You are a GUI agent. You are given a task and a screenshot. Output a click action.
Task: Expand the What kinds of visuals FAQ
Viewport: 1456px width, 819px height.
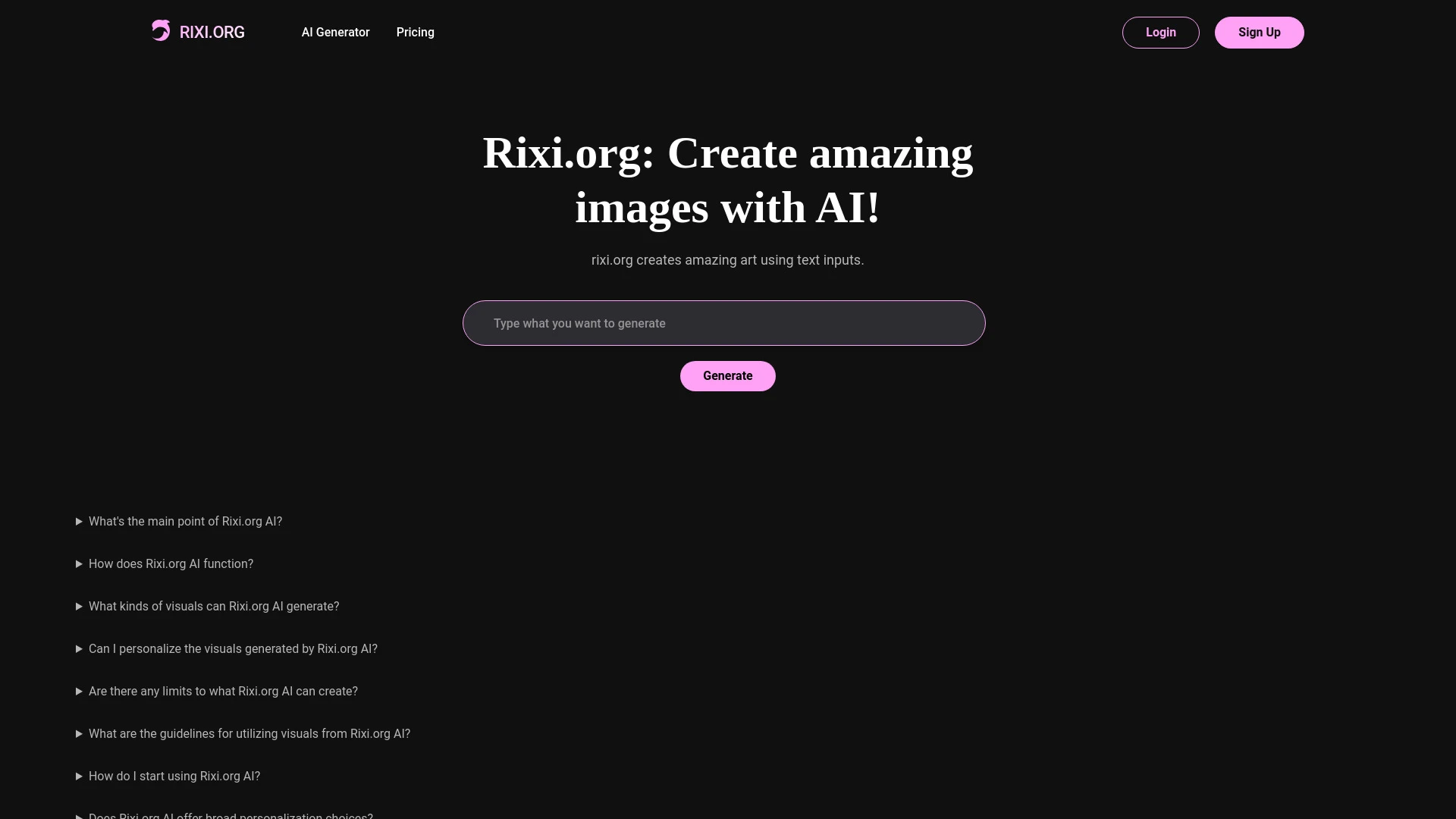tap(213, 606)
